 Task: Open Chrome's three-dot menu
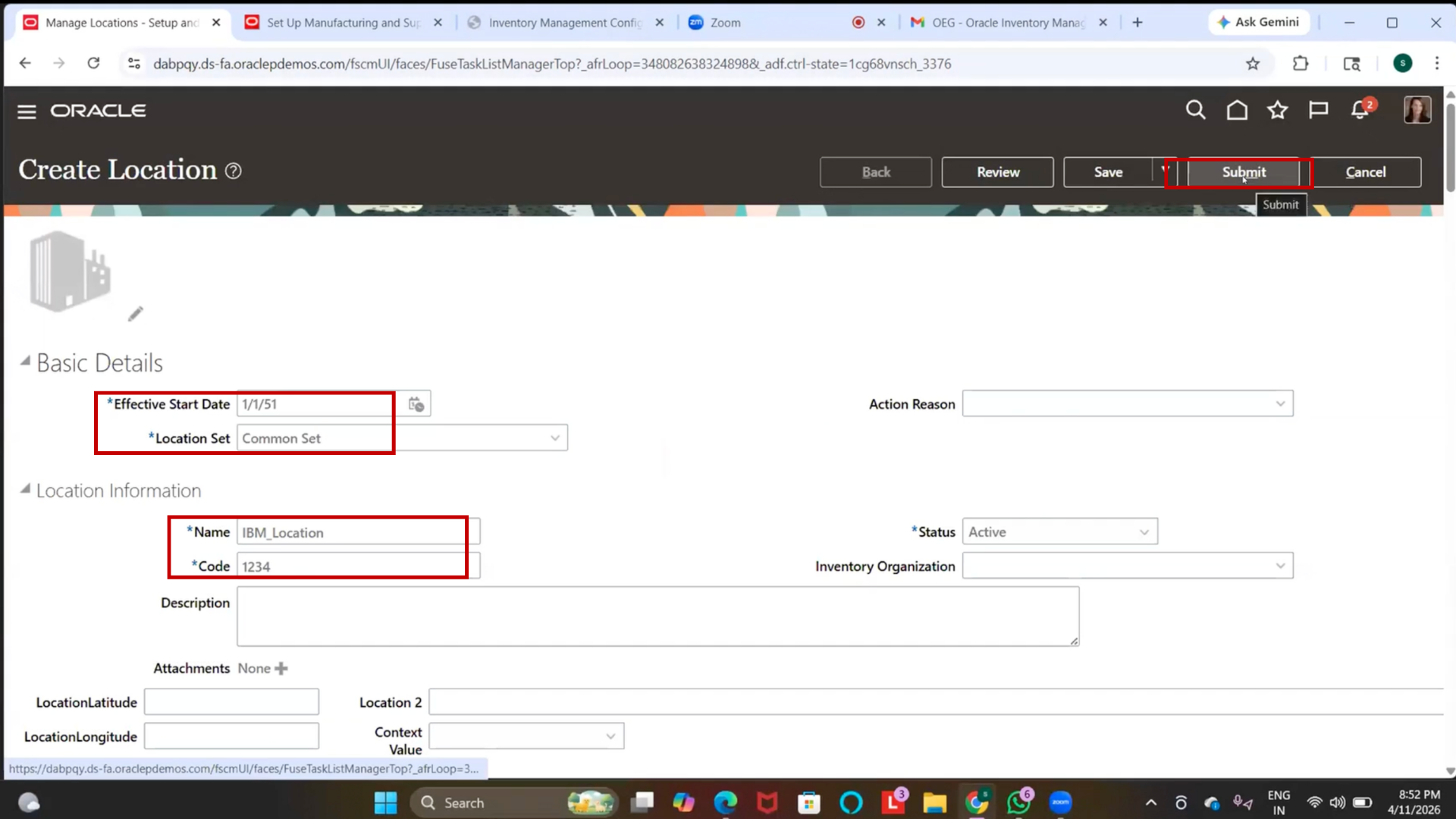(1436, 64)
